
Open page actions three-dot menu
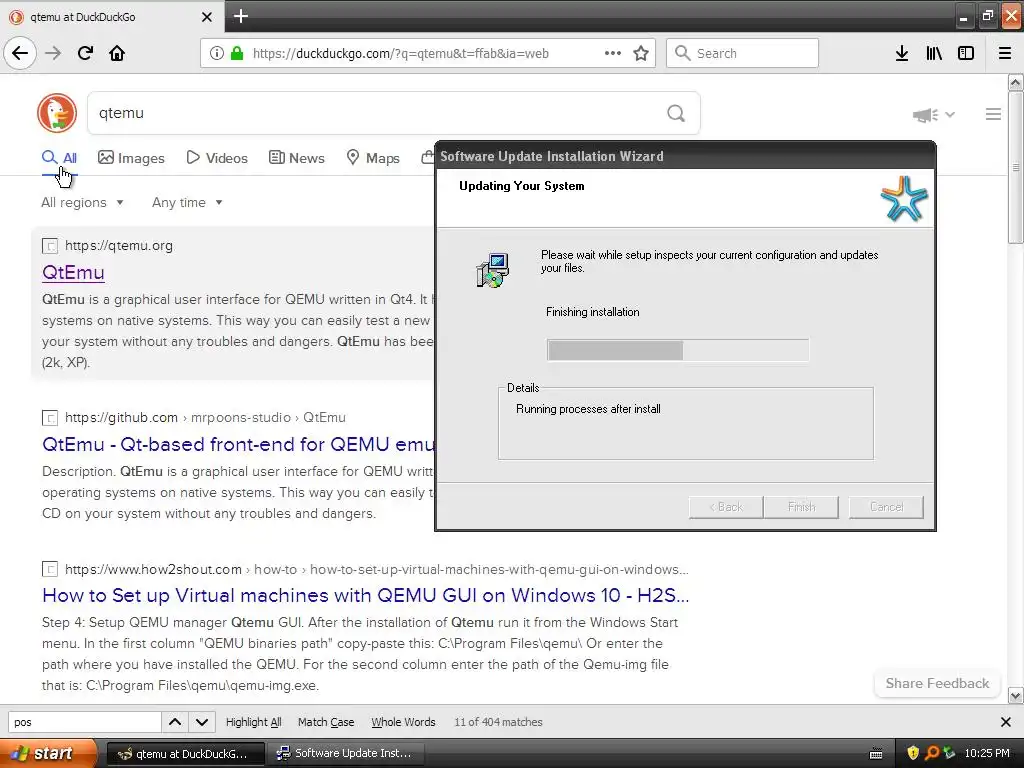point(613,54)
